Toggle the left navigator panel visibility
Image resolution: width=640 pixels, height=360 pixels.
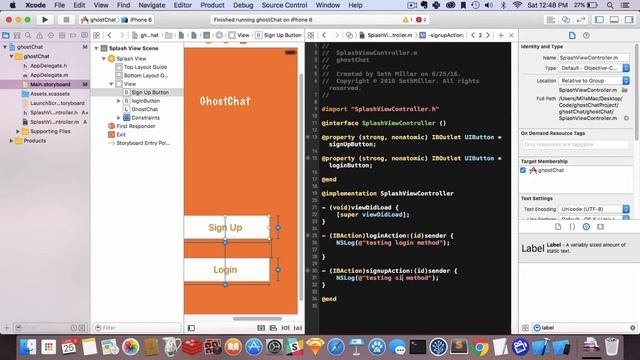pyautogui.click(x=599, y=20)
